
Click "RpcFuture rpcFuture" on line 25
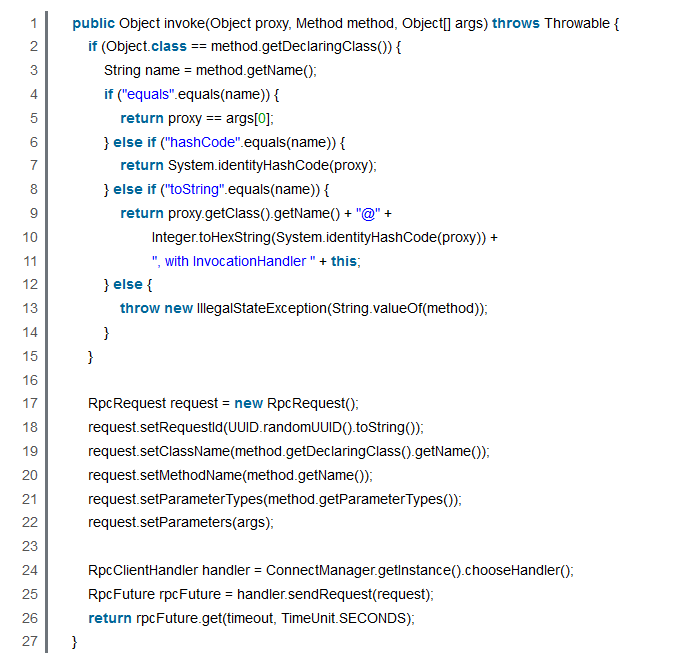click(154, 594)
